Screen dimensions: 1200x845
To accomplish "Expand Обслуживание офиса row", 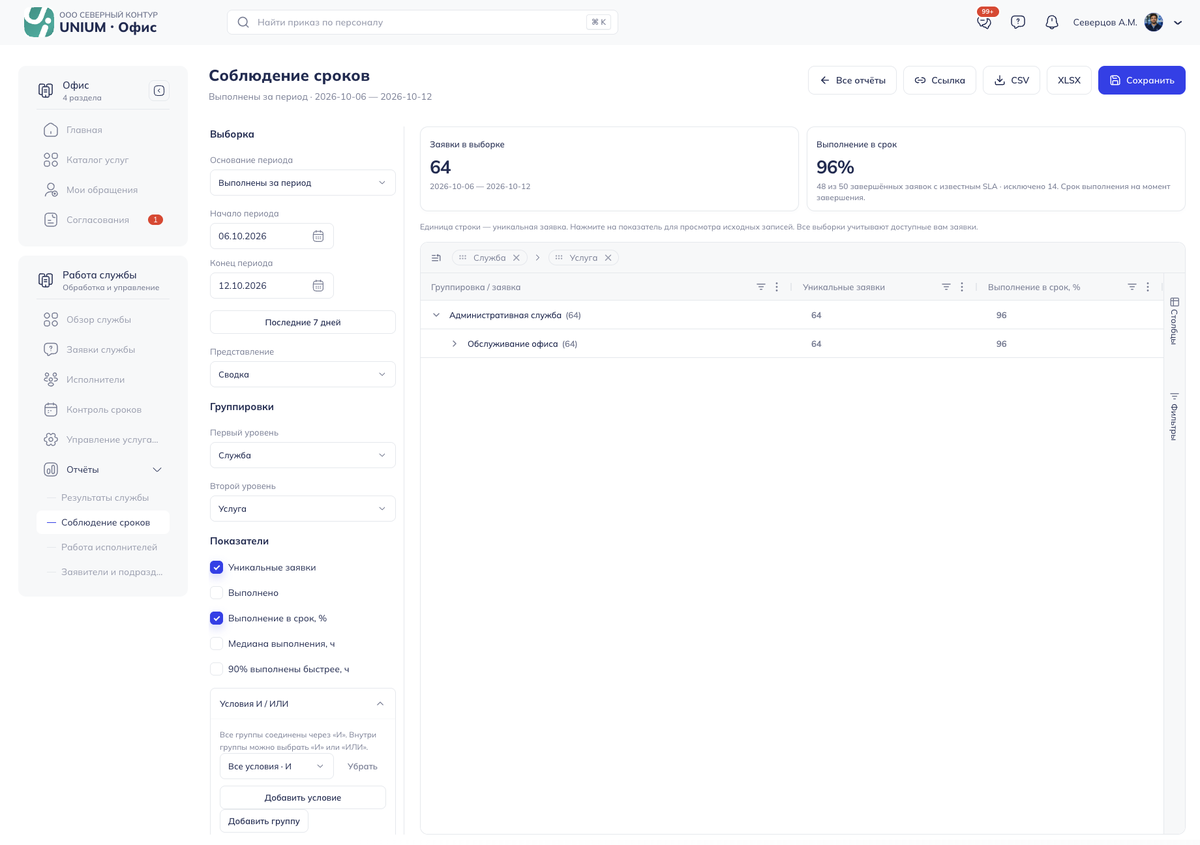I will (454, 344).
